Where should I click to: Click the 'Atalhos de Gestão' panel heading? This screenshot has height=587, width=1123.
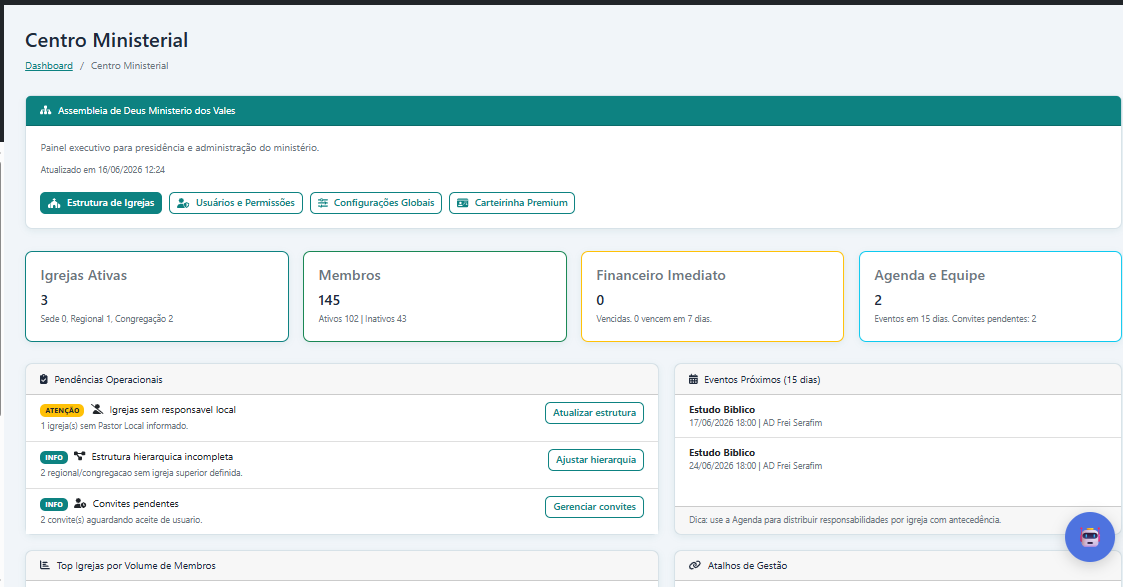pyautogui.click(x=747, y=566)
